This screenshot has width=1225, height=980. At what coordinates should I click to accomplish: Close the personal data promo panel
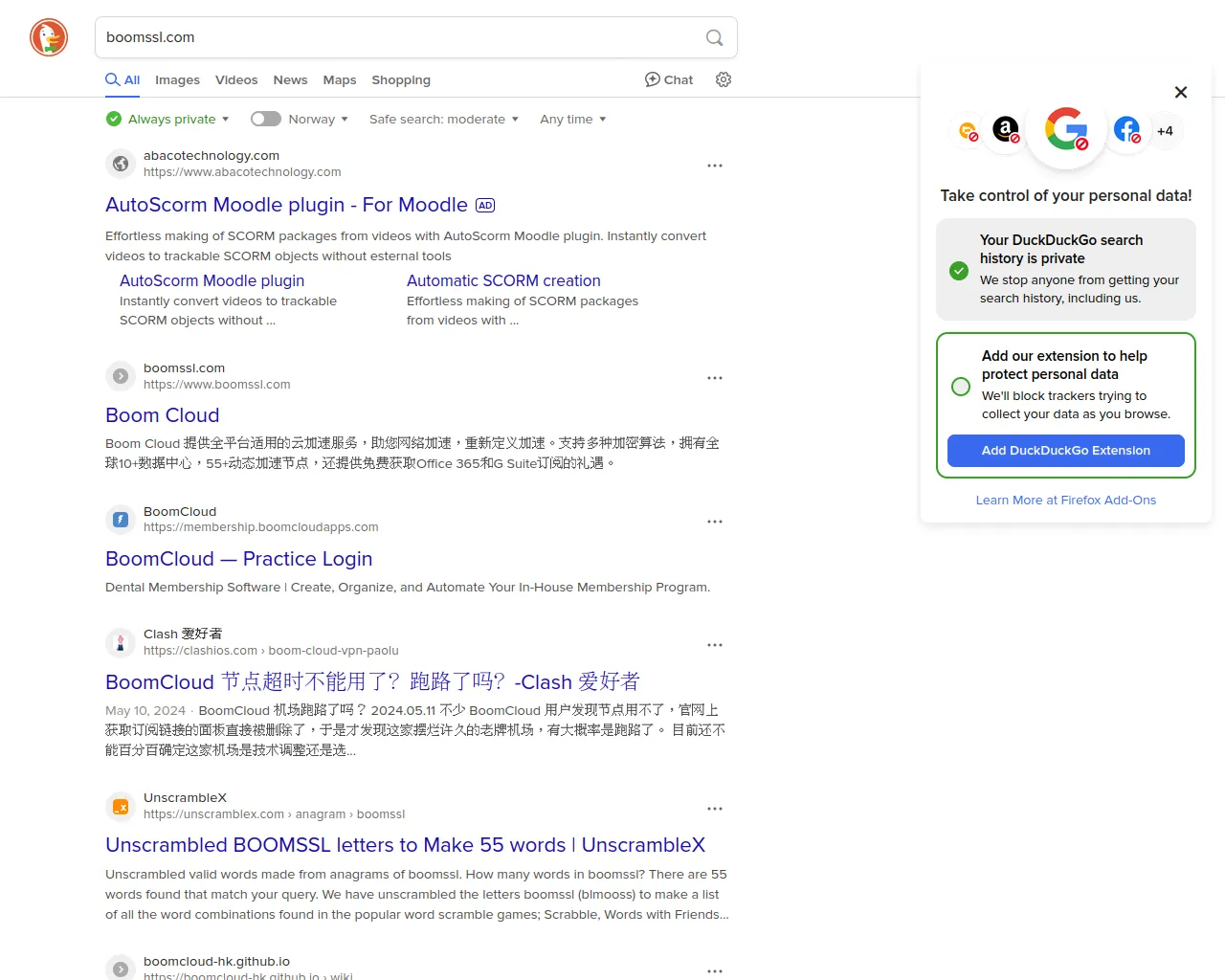click(1180, 92)
